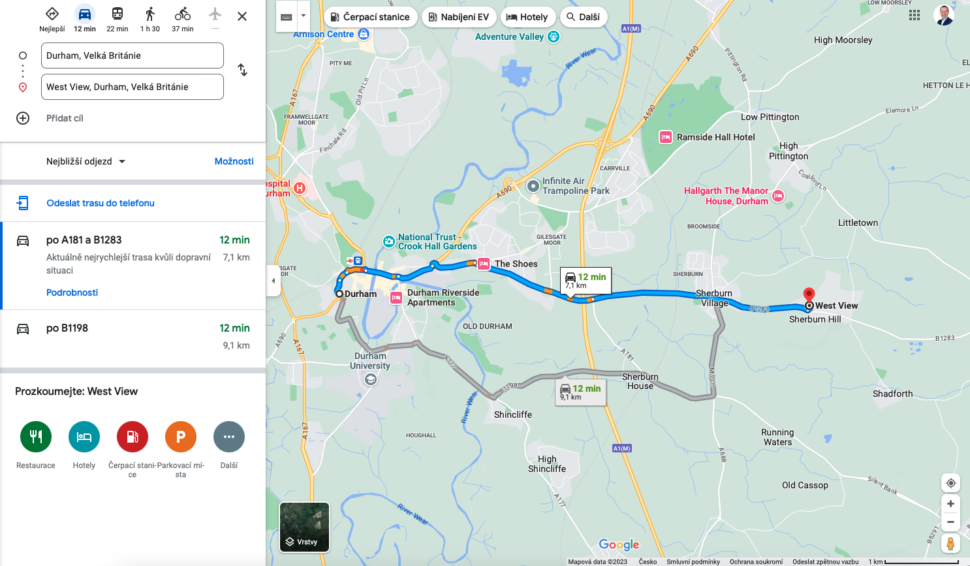Image resolution: width=970 pixels, height=566 pixels.
Task: Choose walking travel mode icon
Action: click(x=150, y=14)
